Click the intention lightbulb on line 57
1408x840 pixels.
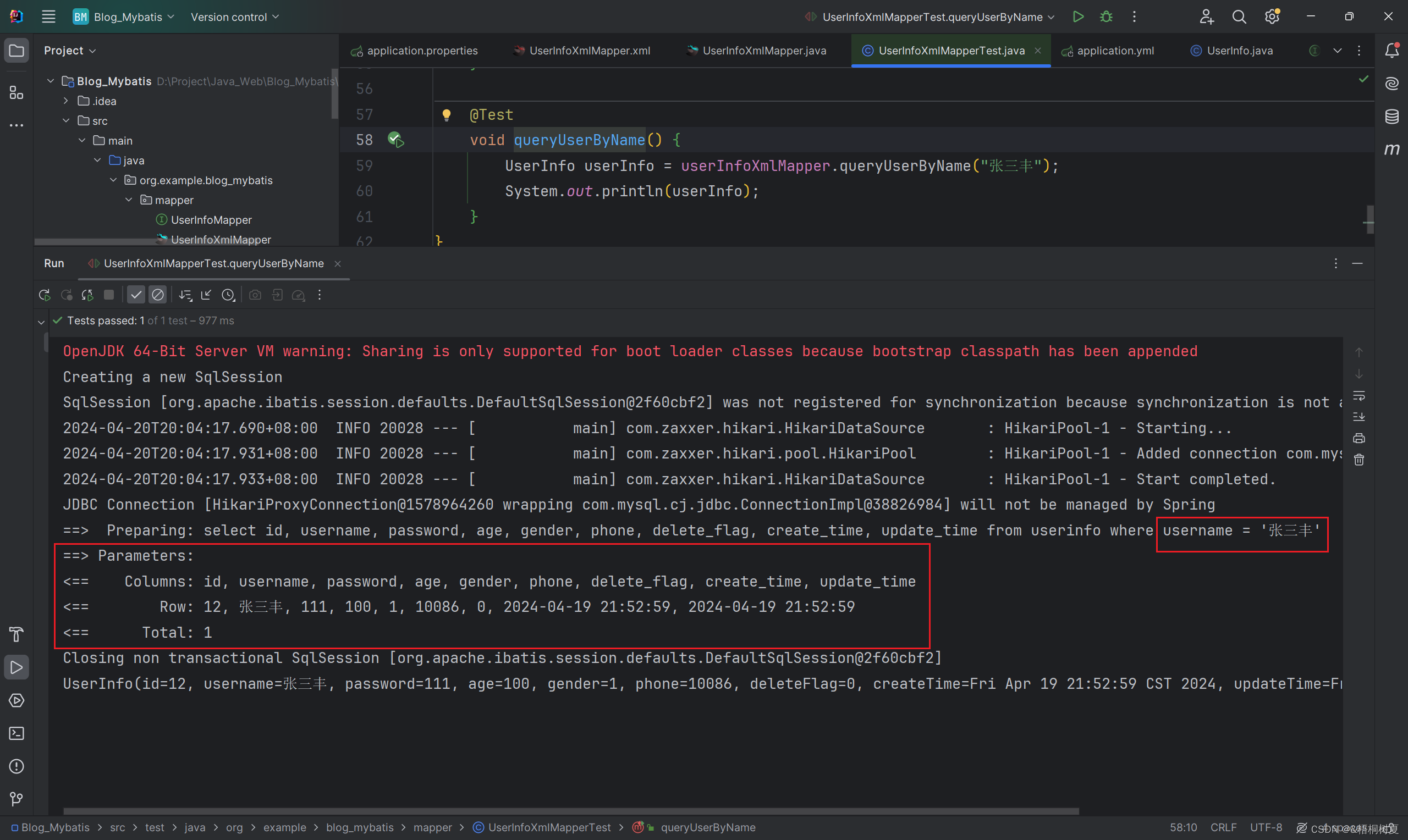(x=446, y=115)
